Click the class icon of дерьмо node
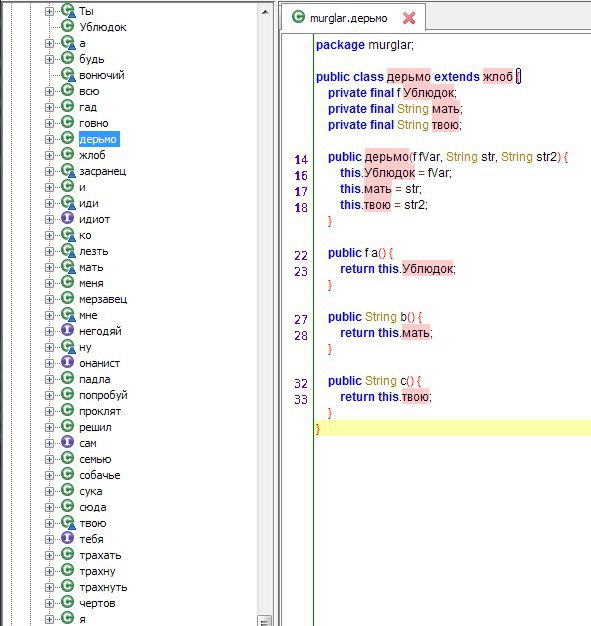591x626 pixels. point(67,138)
